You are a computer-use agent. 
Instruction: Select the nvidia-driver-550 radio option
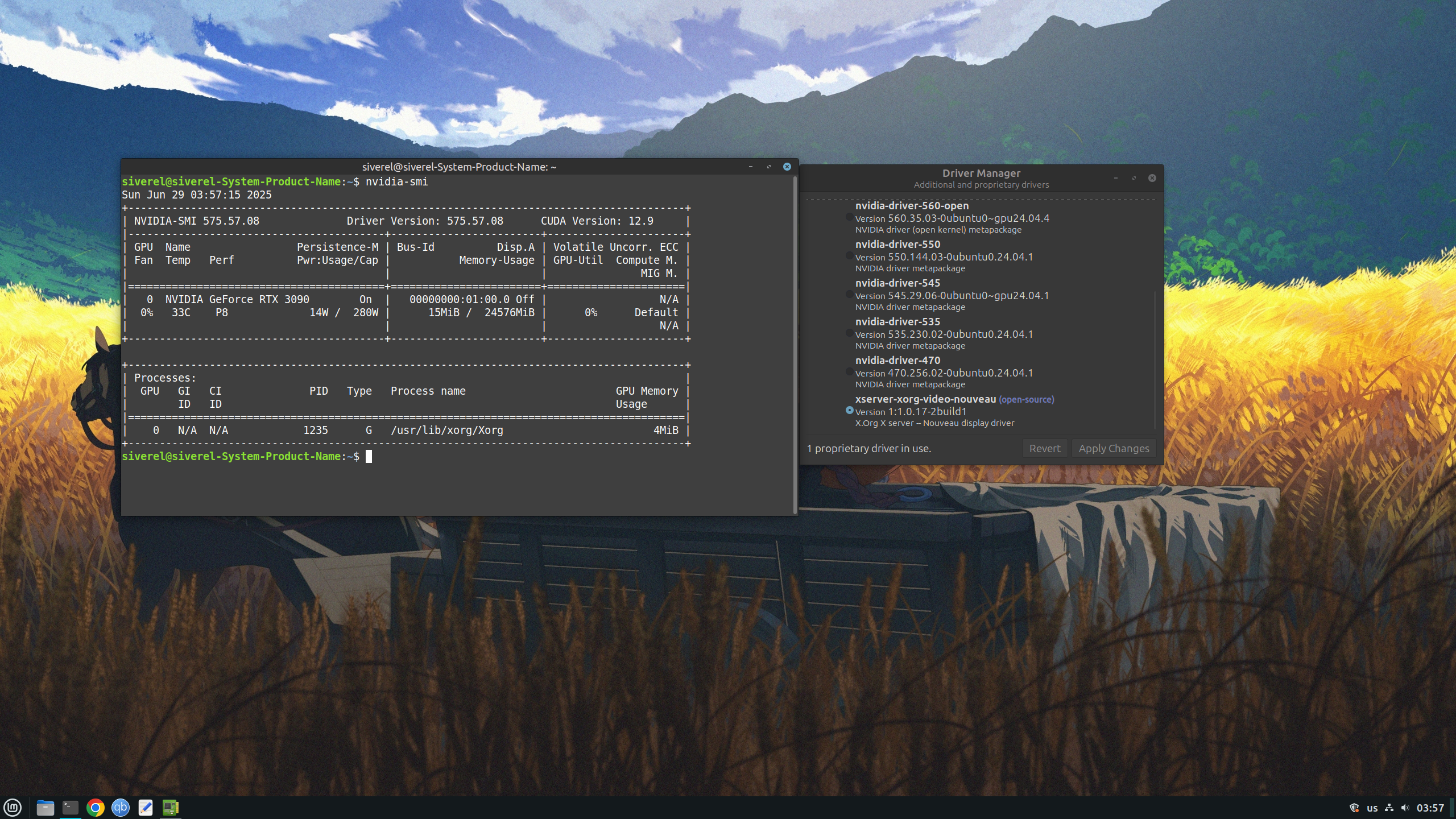849,256
